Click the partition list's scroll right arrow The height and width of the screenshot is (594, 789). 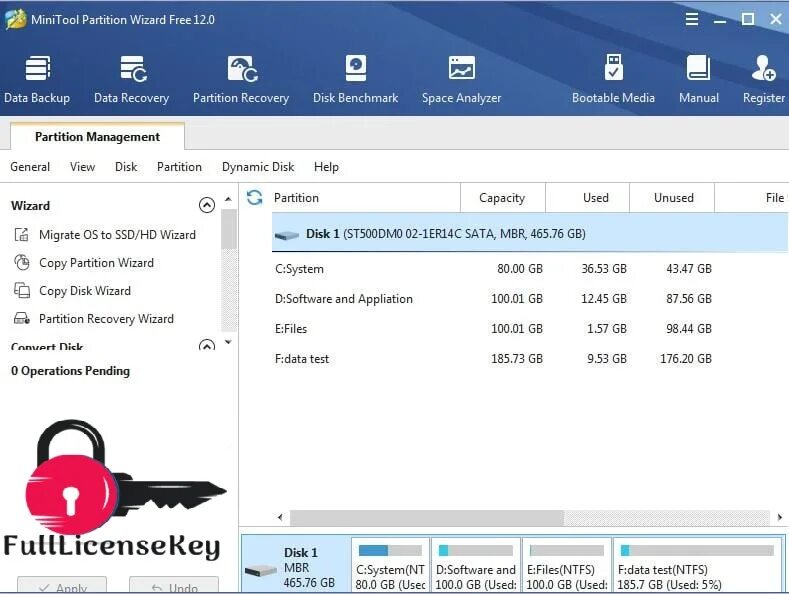tap(779, 517)
